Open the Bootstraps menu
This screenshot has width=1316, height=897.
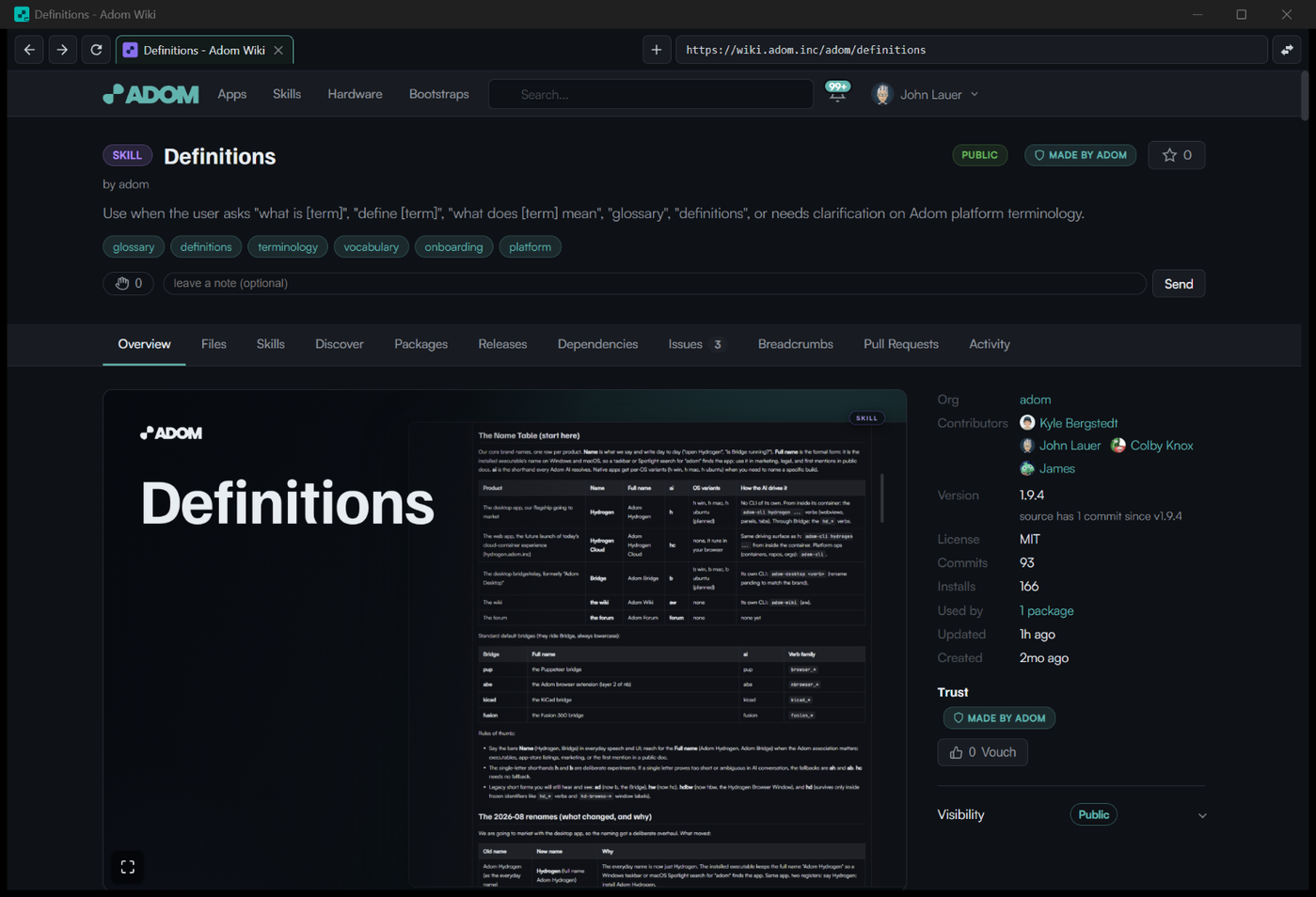pyautogui.click(x=439, y=94)
